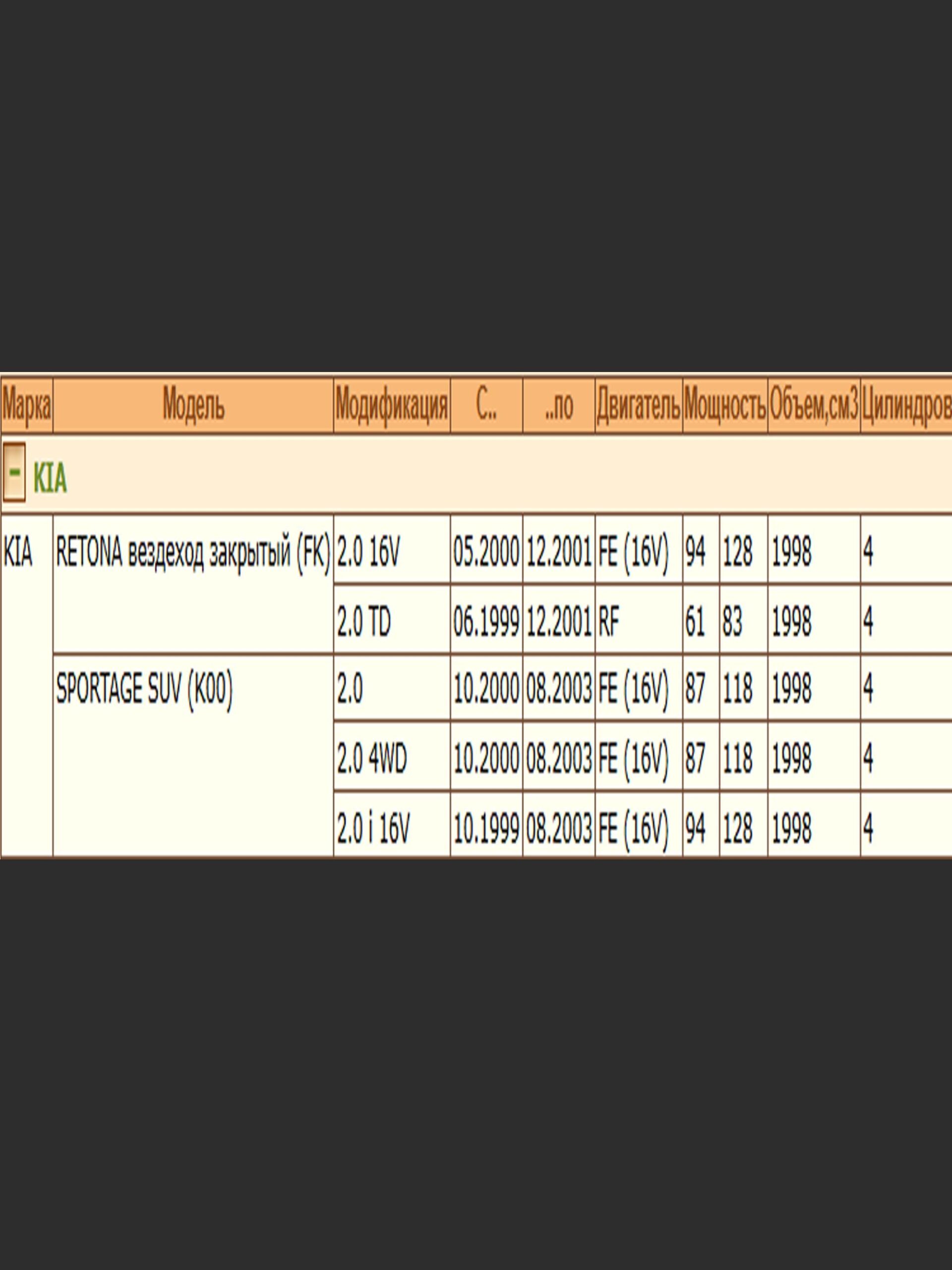Select the 'SPORTAGE SUV (K00)' model cell
952x1270 pixels.
tap(193, 756)
